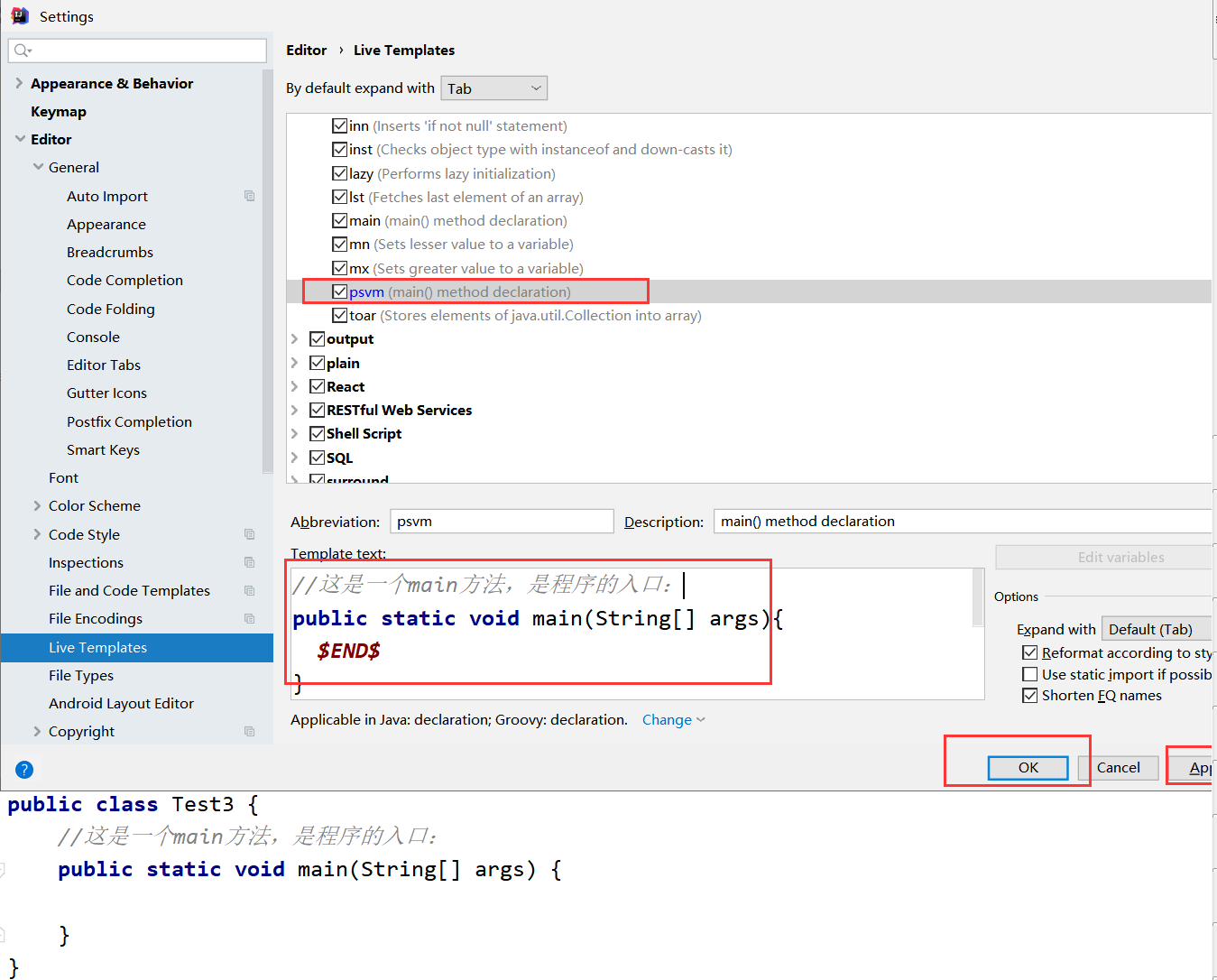Click the Description field
The width and height of the screenshot is (1217, 980).
tap(963, 521)
